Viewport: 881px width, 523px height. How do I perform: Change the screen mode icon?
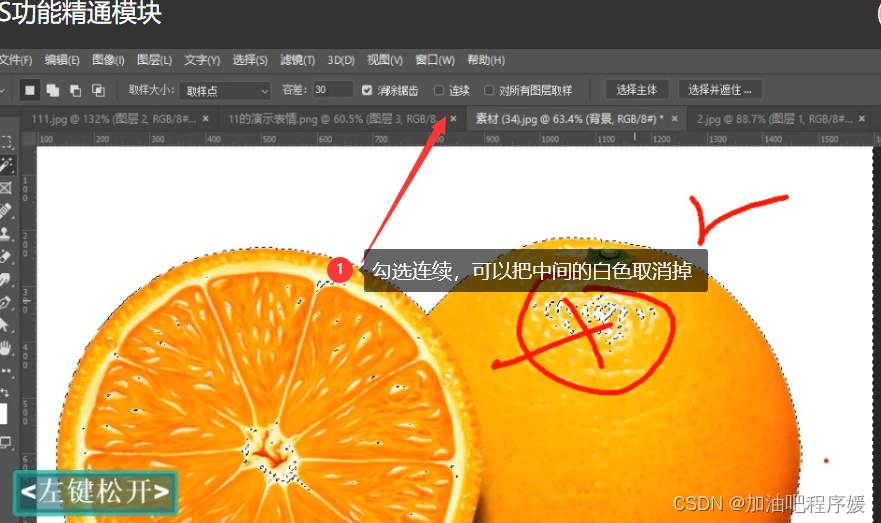6,443
